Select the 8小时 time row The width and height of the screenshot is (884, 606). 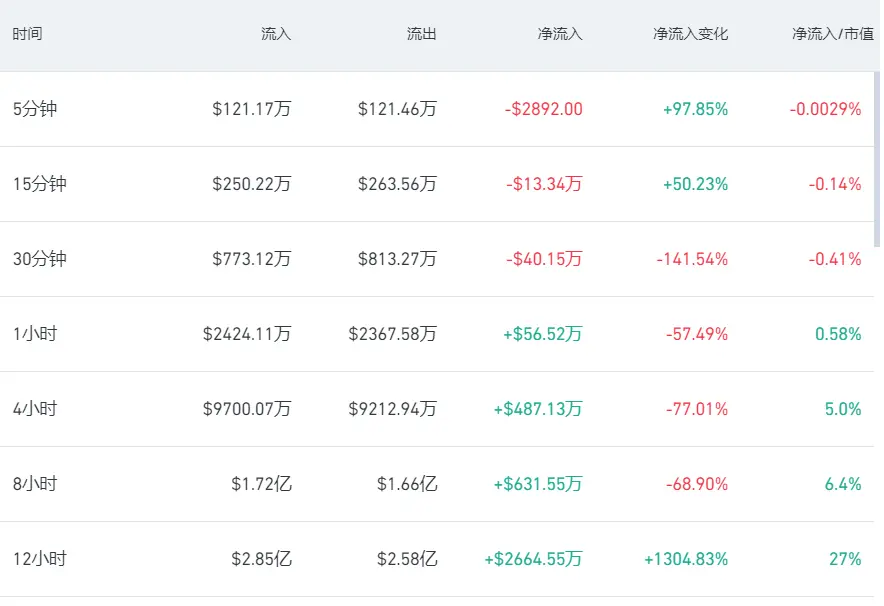[x=437, y=484]
